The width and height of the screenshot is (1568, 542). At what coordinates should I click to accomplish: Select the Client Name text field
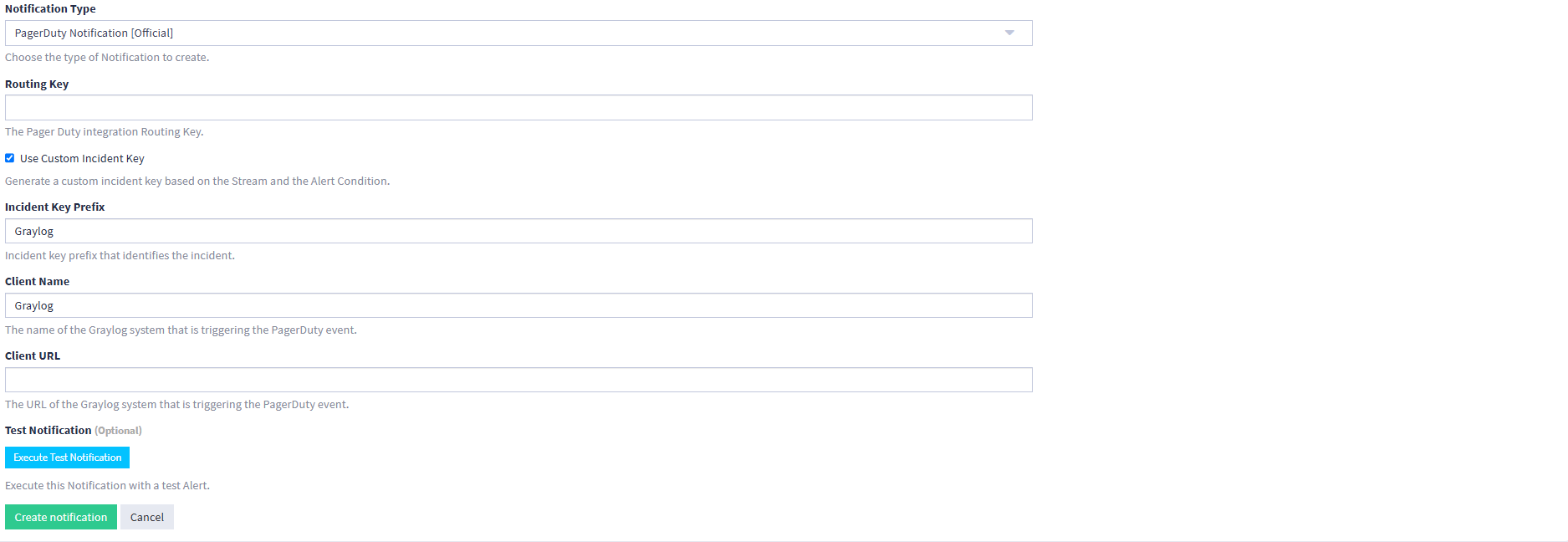click(x=518, y=306)
